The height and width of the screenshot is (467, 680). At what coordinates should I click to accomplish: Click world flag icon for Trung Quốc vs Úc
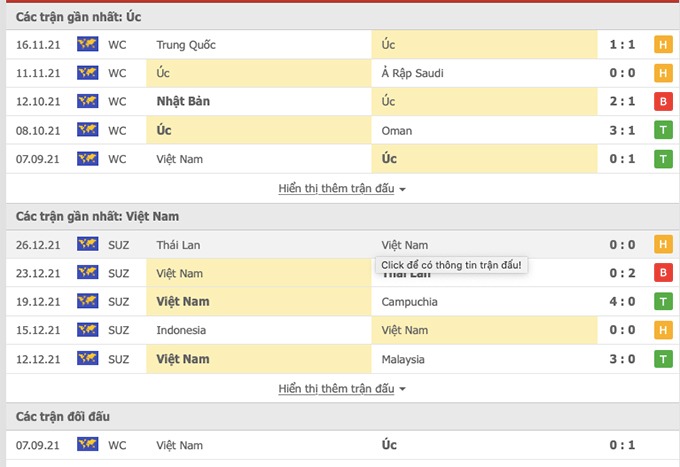point(86,45)
